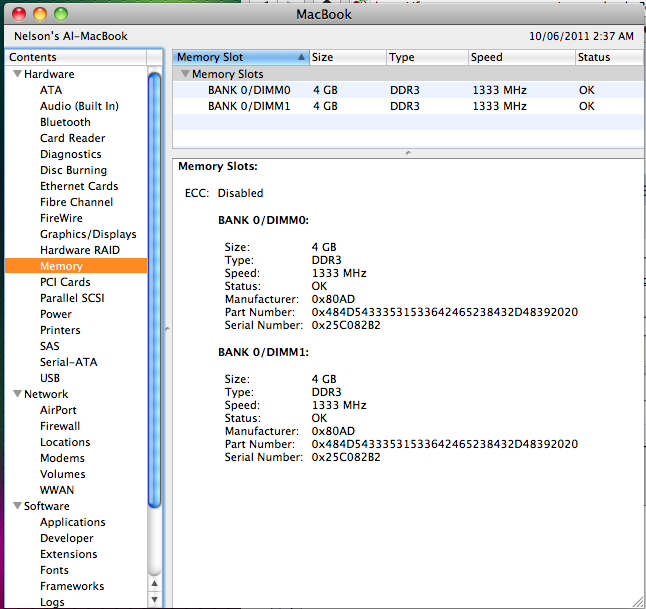Select Locations under Network
Image resolution: width=646 pixels, height=609 pixels.
click(65, 442)
